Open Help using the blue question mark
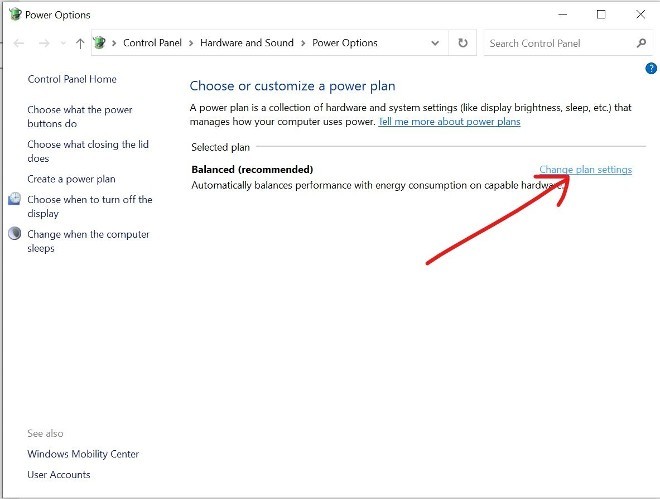 pos(651,68)
